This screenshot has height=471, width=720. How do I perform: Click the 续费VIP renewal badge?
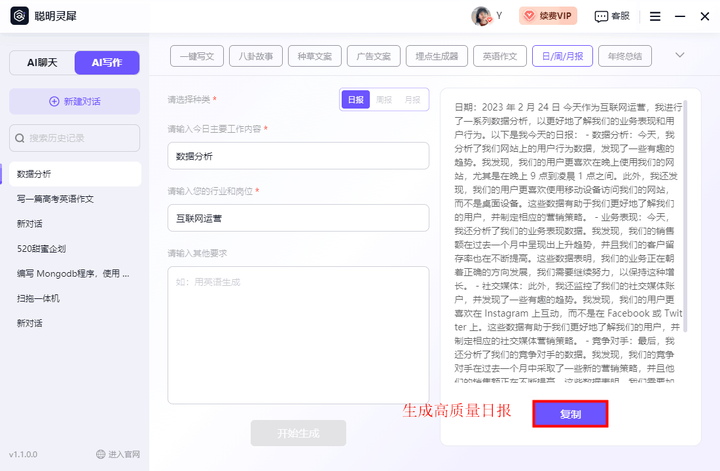tap(548, 16)
